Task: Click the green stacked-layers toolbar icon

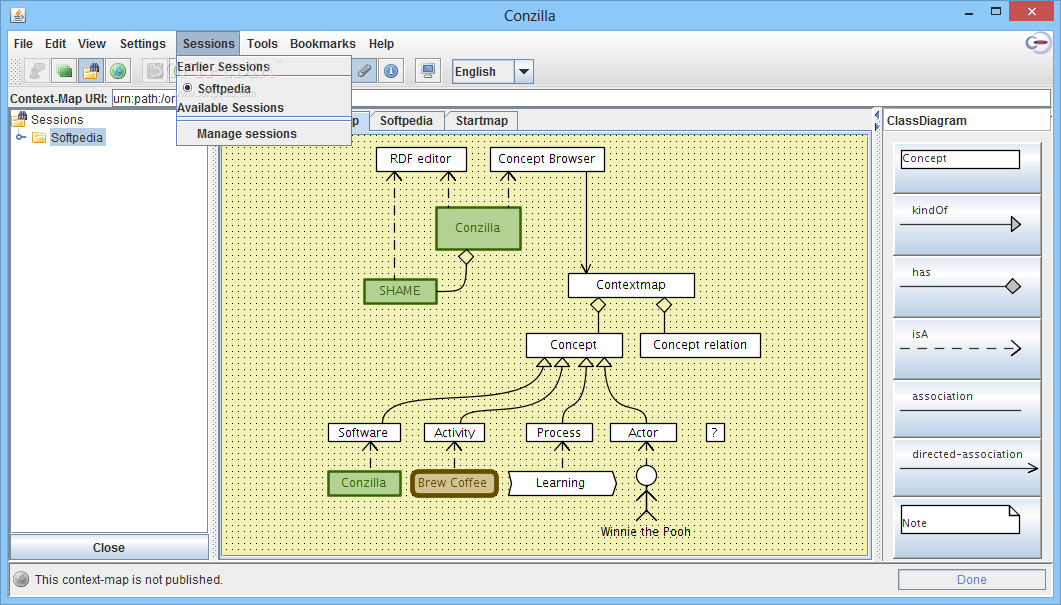Action: 64,71
